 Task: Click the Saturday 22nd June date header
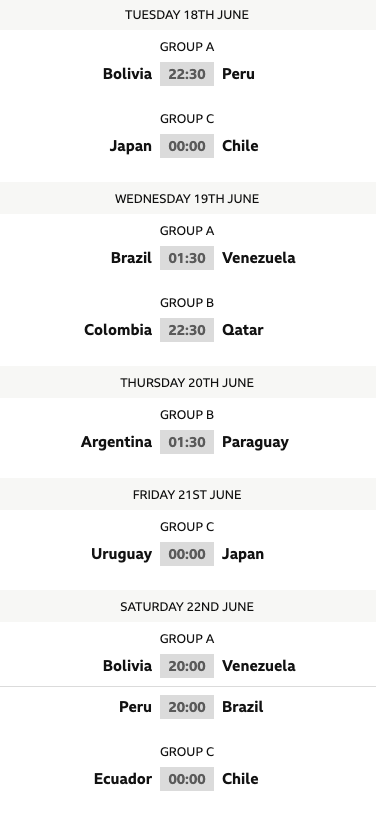pos(187,607)
